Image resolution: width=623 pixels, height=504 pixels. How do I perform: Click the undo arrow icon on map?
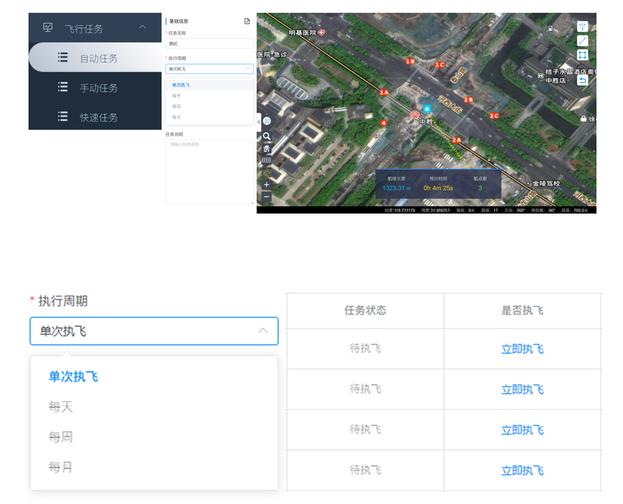[x=582, y=80]
